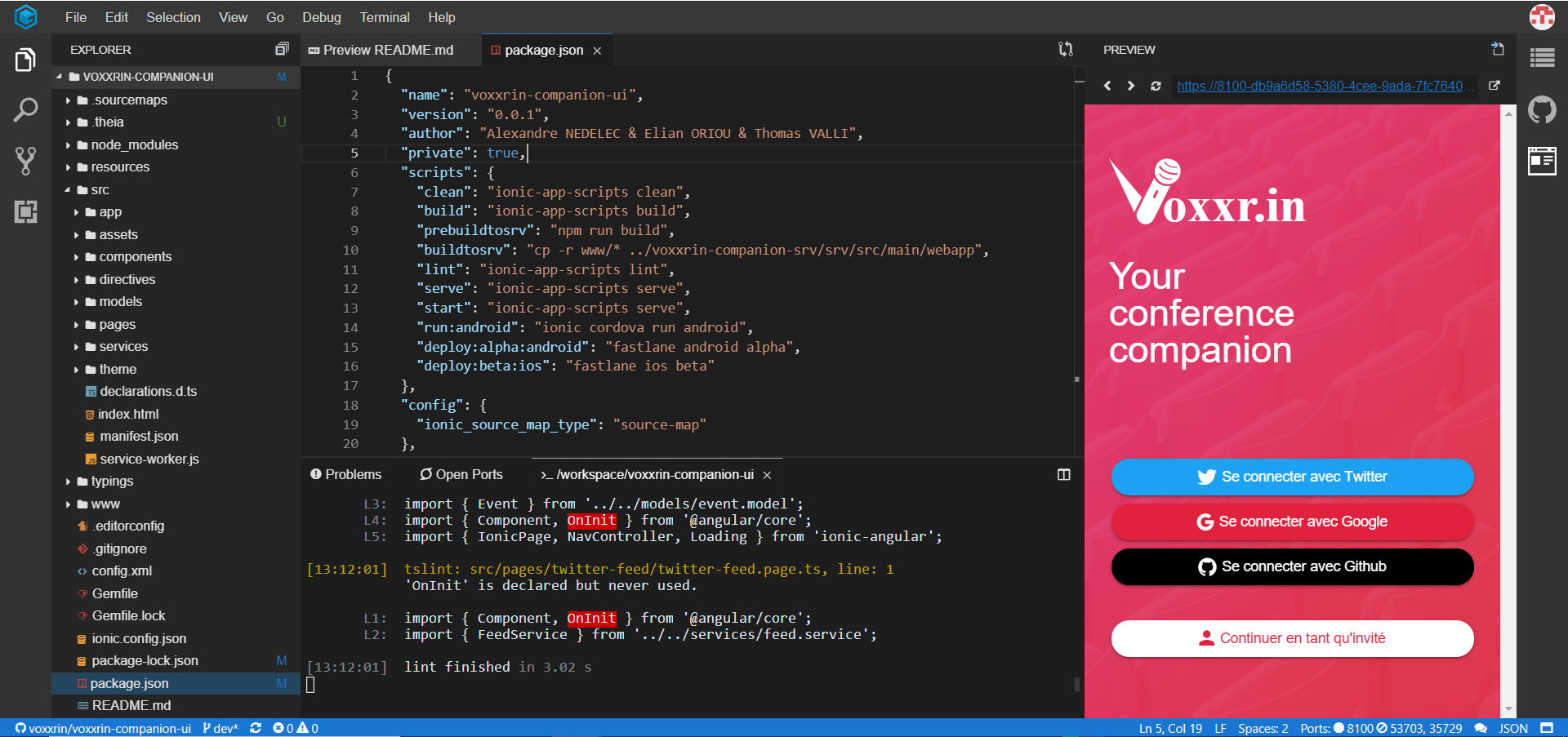
Task: Open the GitHub panel in right sidebar
Action: (1543, 109)
